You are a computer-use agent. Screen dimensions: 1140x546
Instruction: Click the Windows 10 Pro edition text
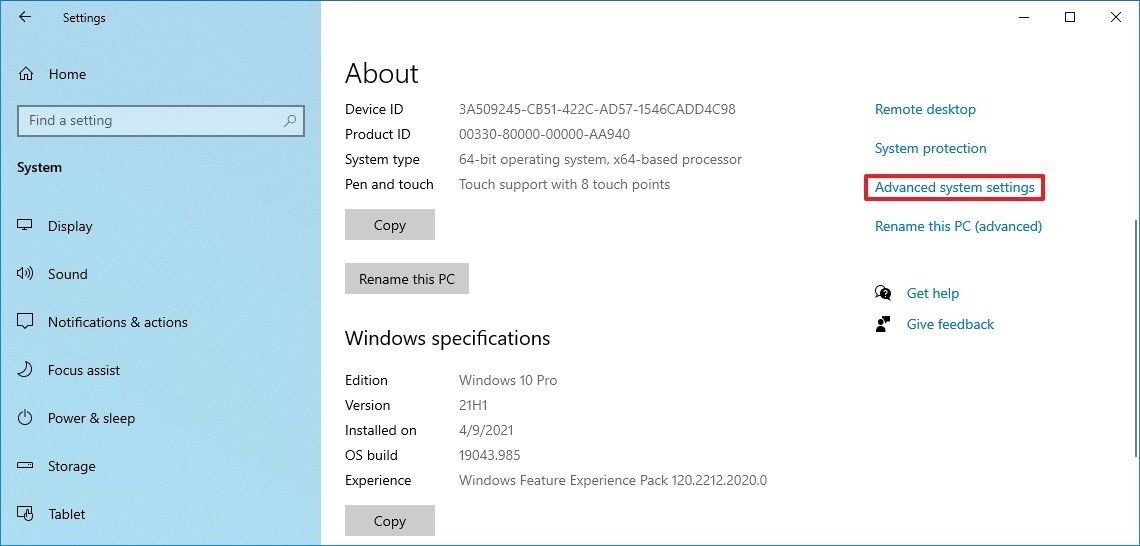click(508, 380)
